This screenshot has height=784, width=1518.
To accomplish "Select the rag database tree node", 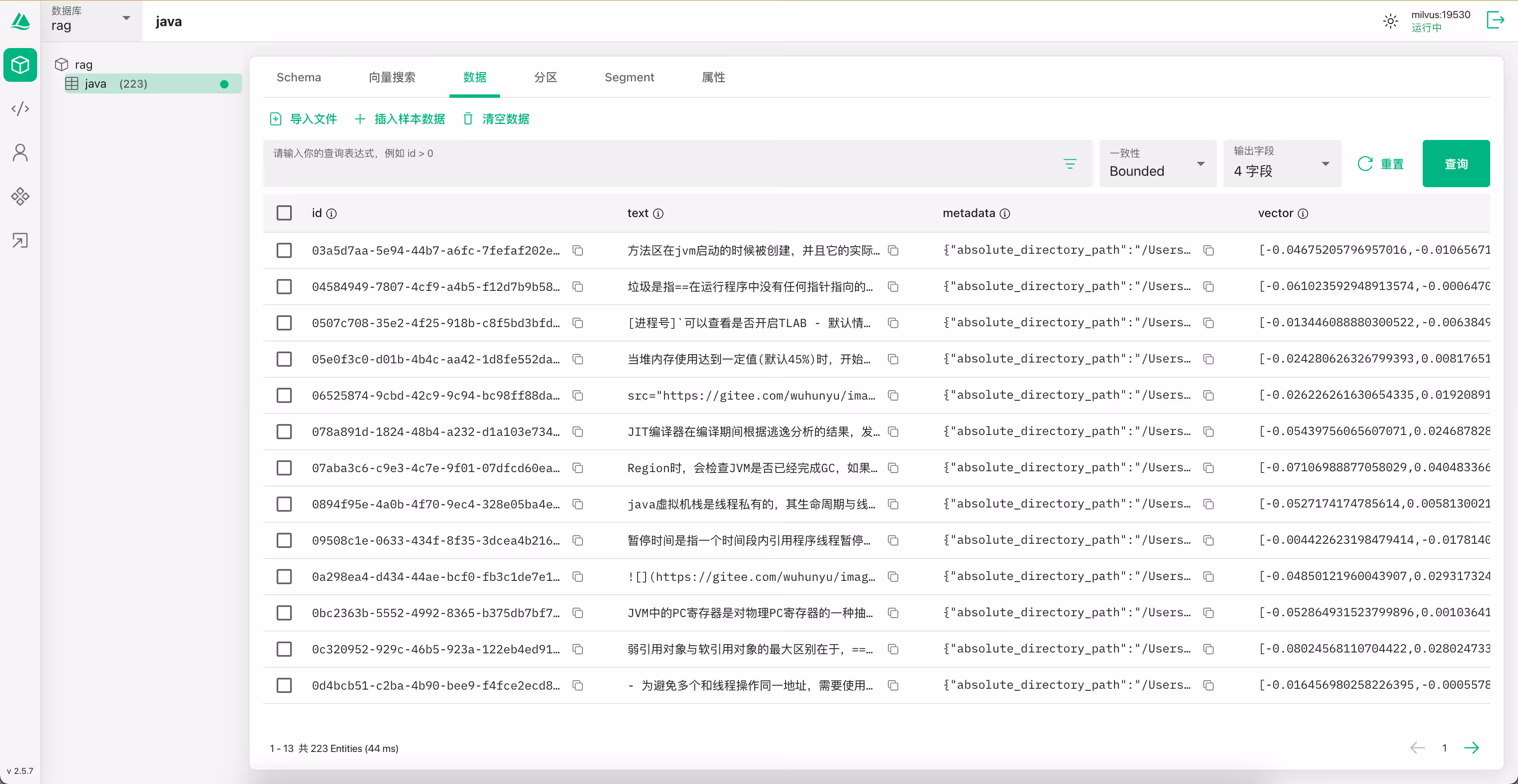I will [x=83, y=64].
